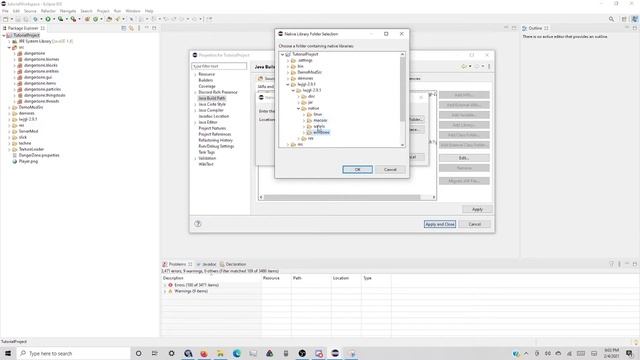Screen dimensions: 640x360
Task: Collapse TutorialProject root in folder dialog
Action: (282, 54)
